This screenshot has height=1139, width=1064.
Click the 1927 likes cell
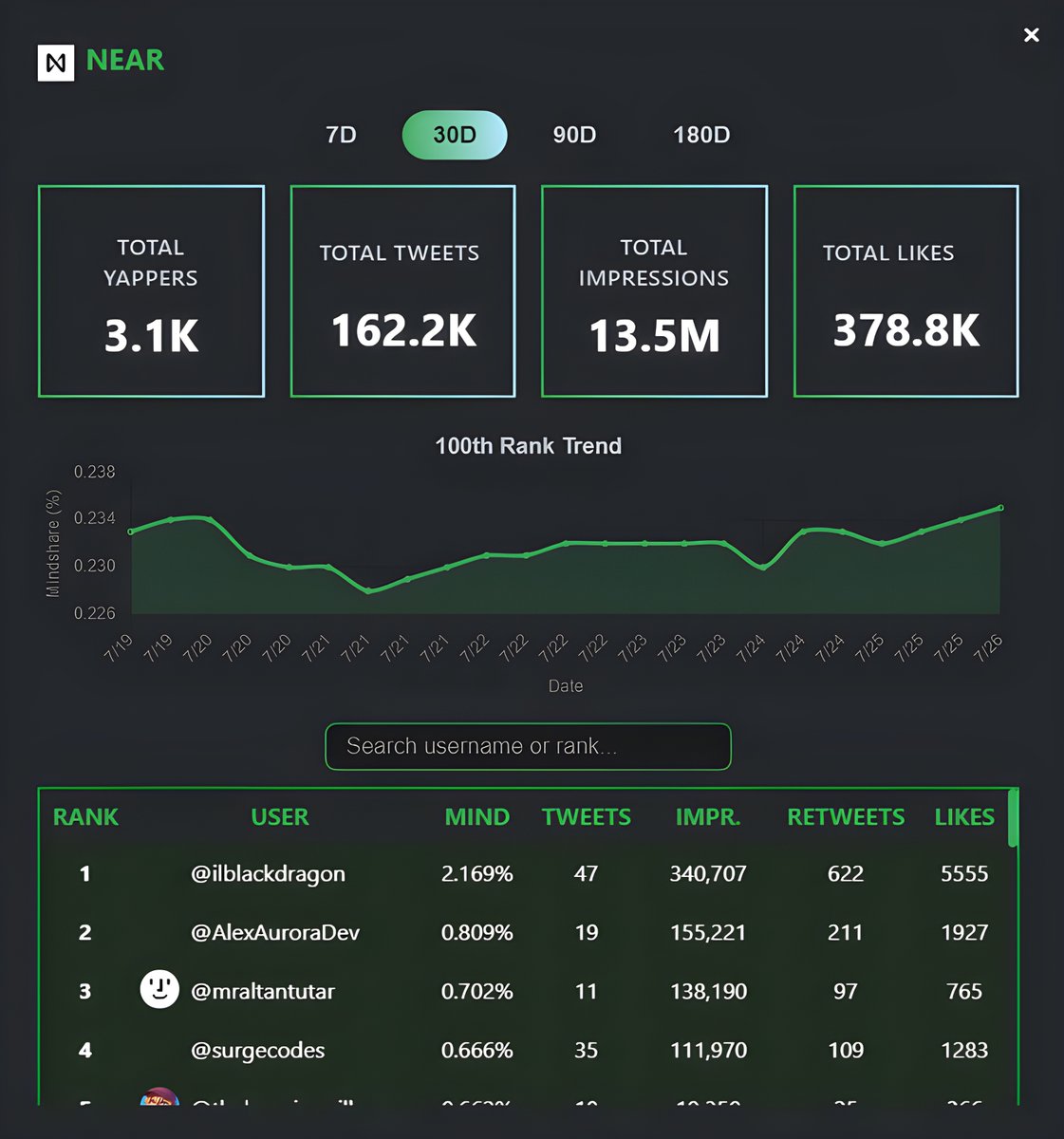coord(964,933)
